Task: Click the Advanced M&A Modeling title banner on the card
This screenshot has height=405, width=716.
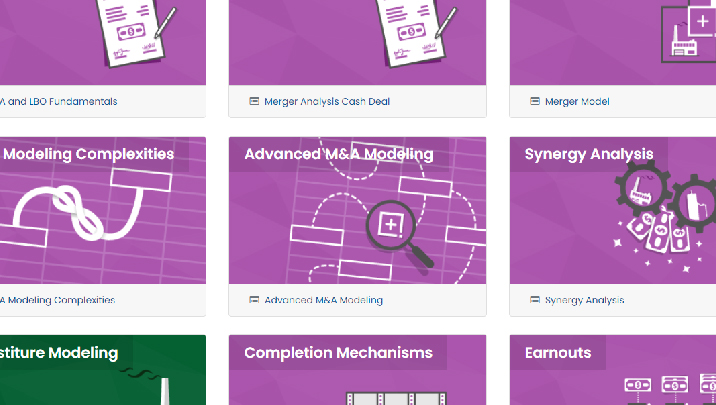Action: coord(338,154)
